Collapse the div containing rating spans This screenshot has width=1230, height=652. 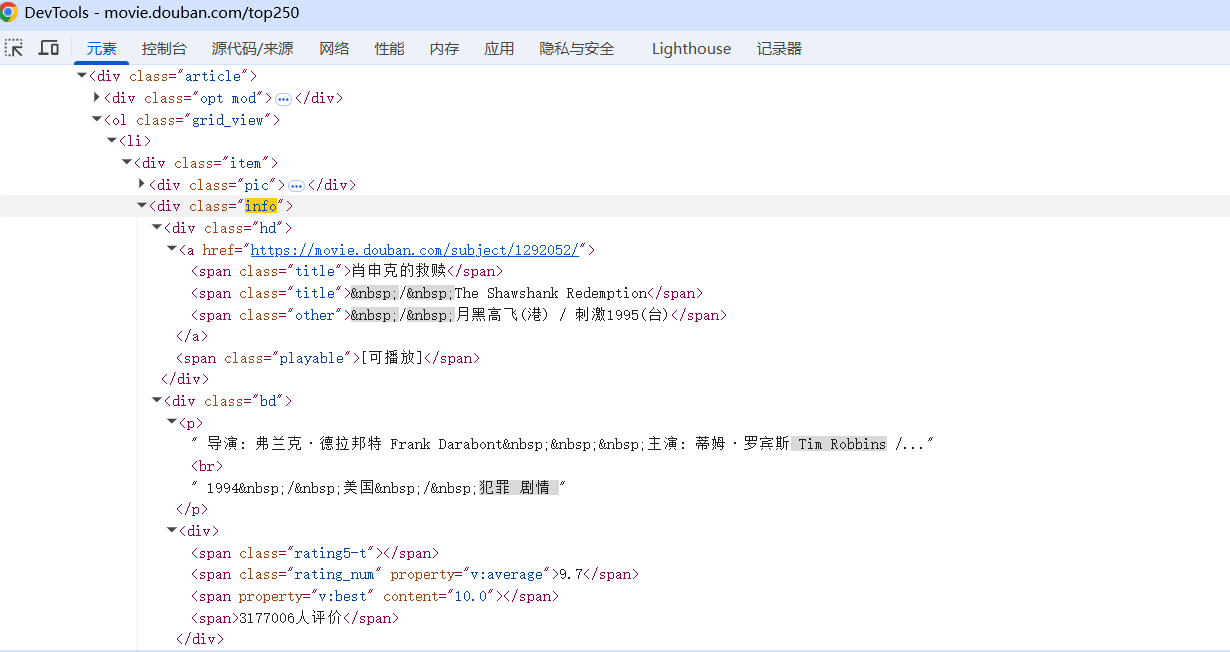pyautogui.click(x=172, y=531)
